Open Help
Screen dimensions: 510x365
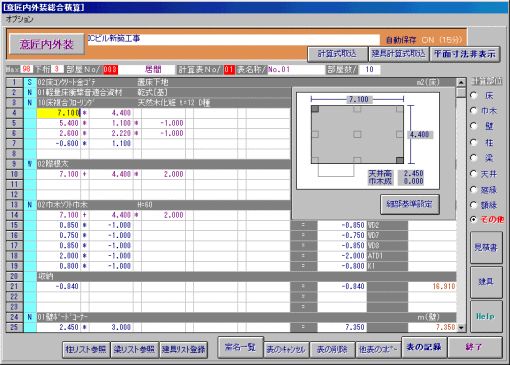click(486, 316)
